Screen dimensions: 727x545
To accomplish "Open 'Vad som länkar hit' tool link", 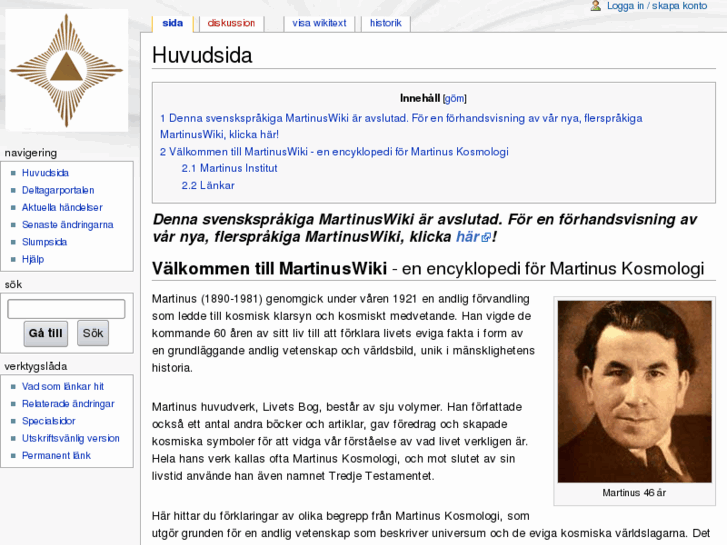I will (x=63, y=386).
